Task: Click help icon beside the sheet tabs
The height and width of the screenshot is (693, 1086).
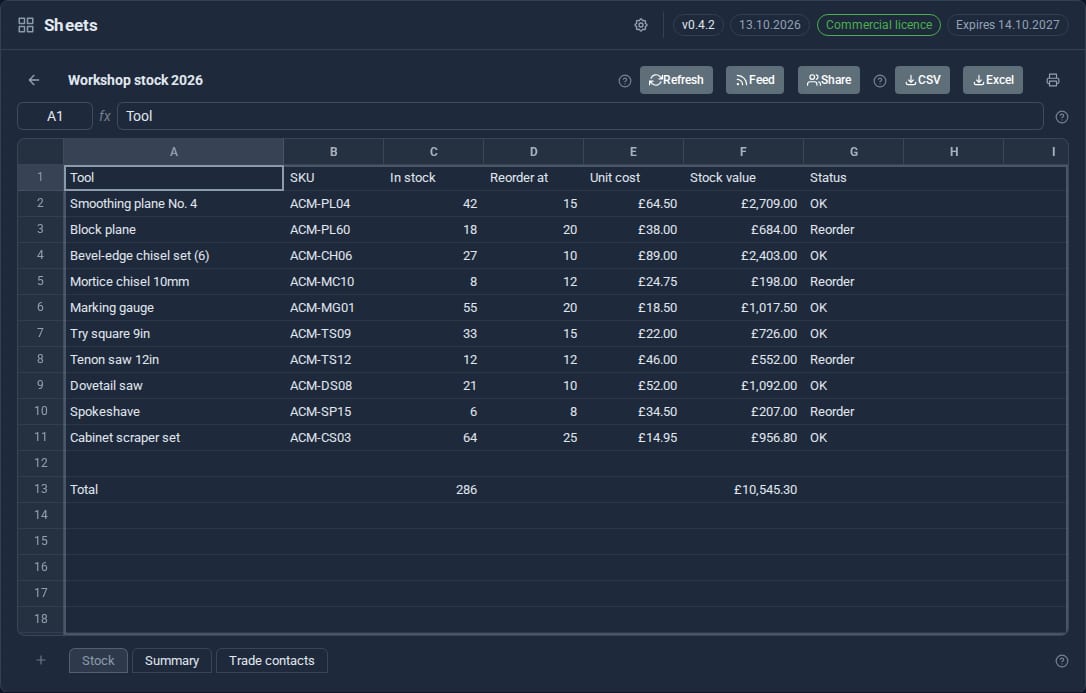Action: coord(1062,661)
